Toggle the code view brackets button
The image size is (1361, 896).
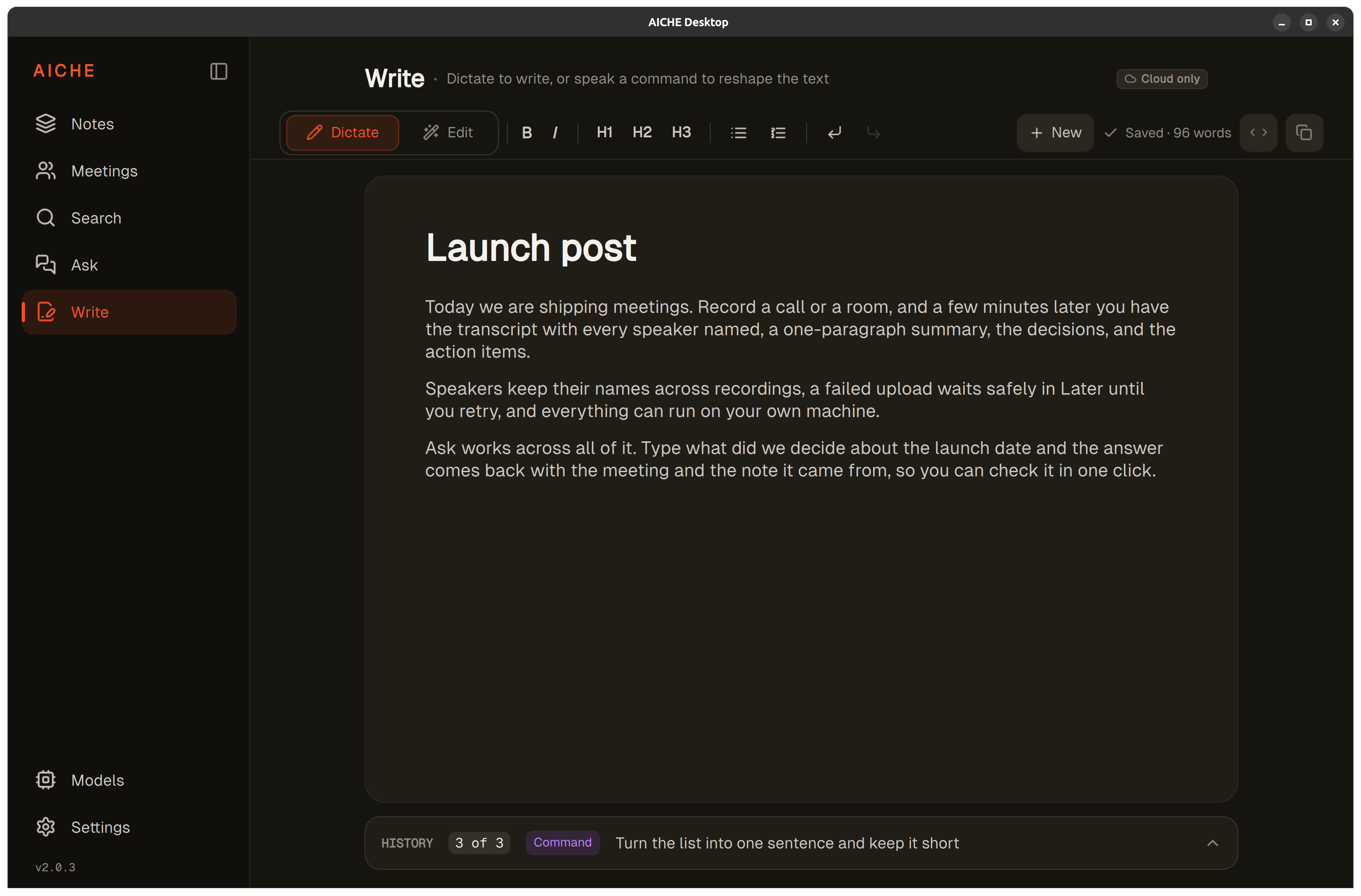pos(1258,133)
